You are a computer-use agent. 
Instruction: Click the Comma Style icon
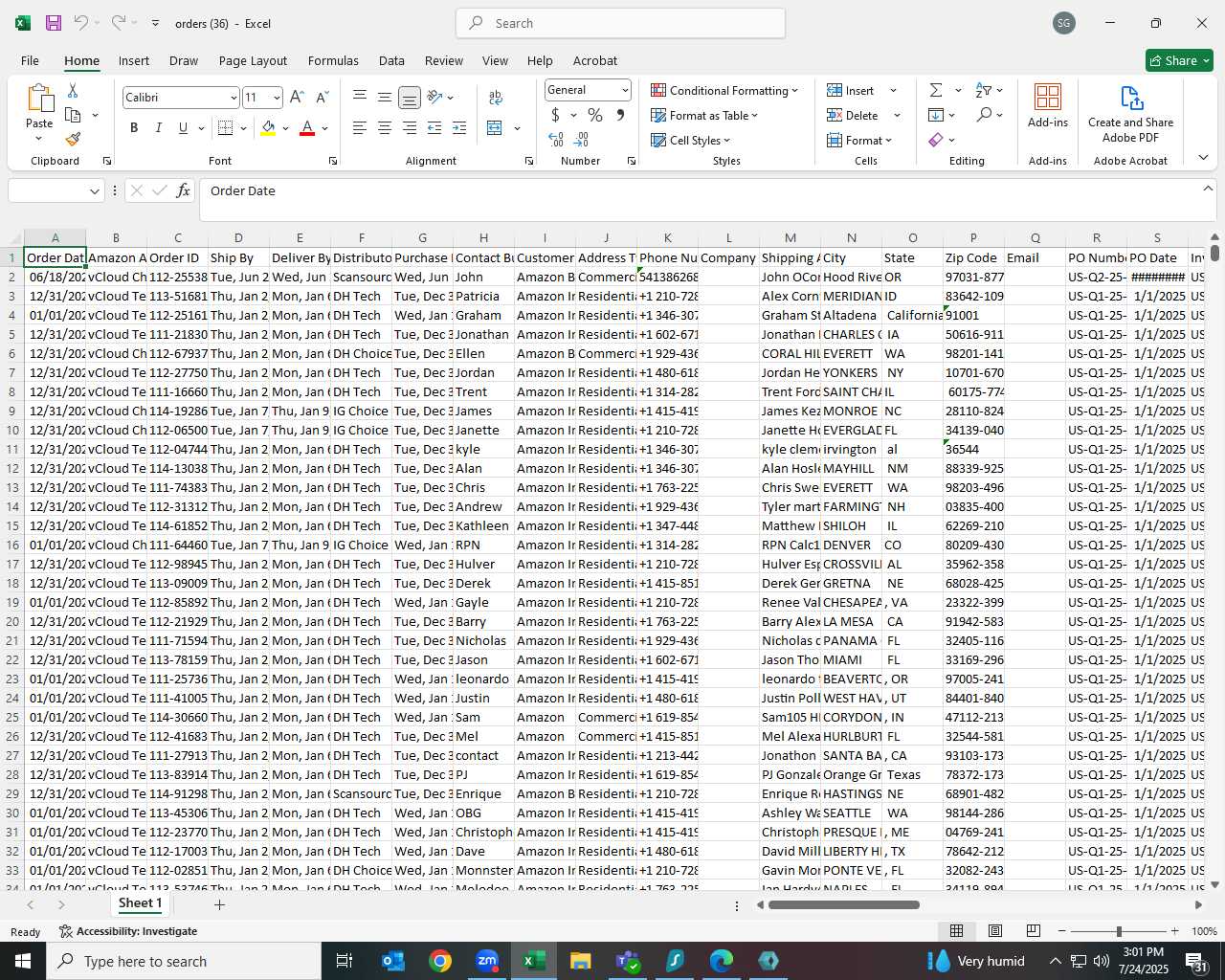620,115
